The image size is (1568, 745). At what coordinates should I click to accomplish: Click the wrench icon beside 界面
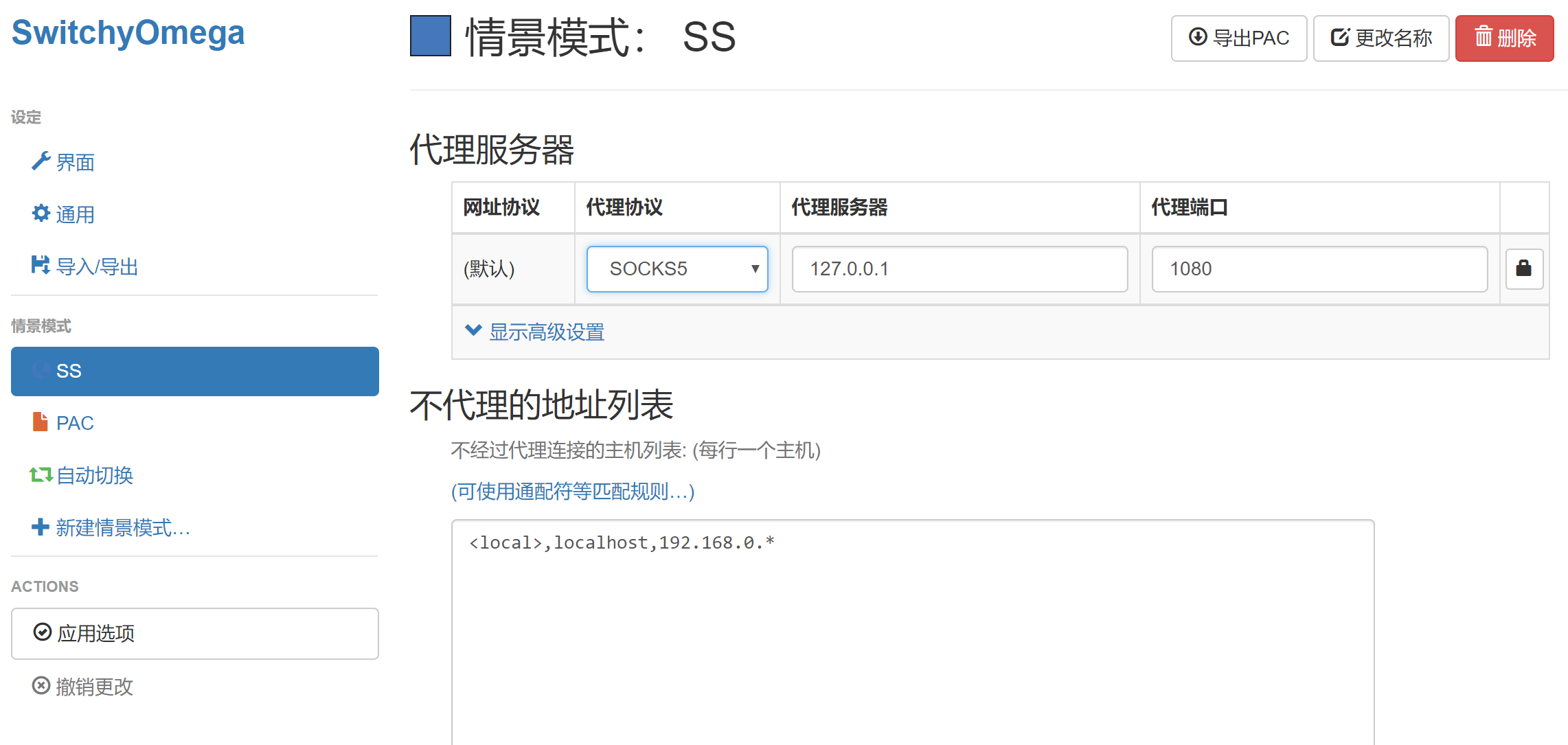pos(41,161)
